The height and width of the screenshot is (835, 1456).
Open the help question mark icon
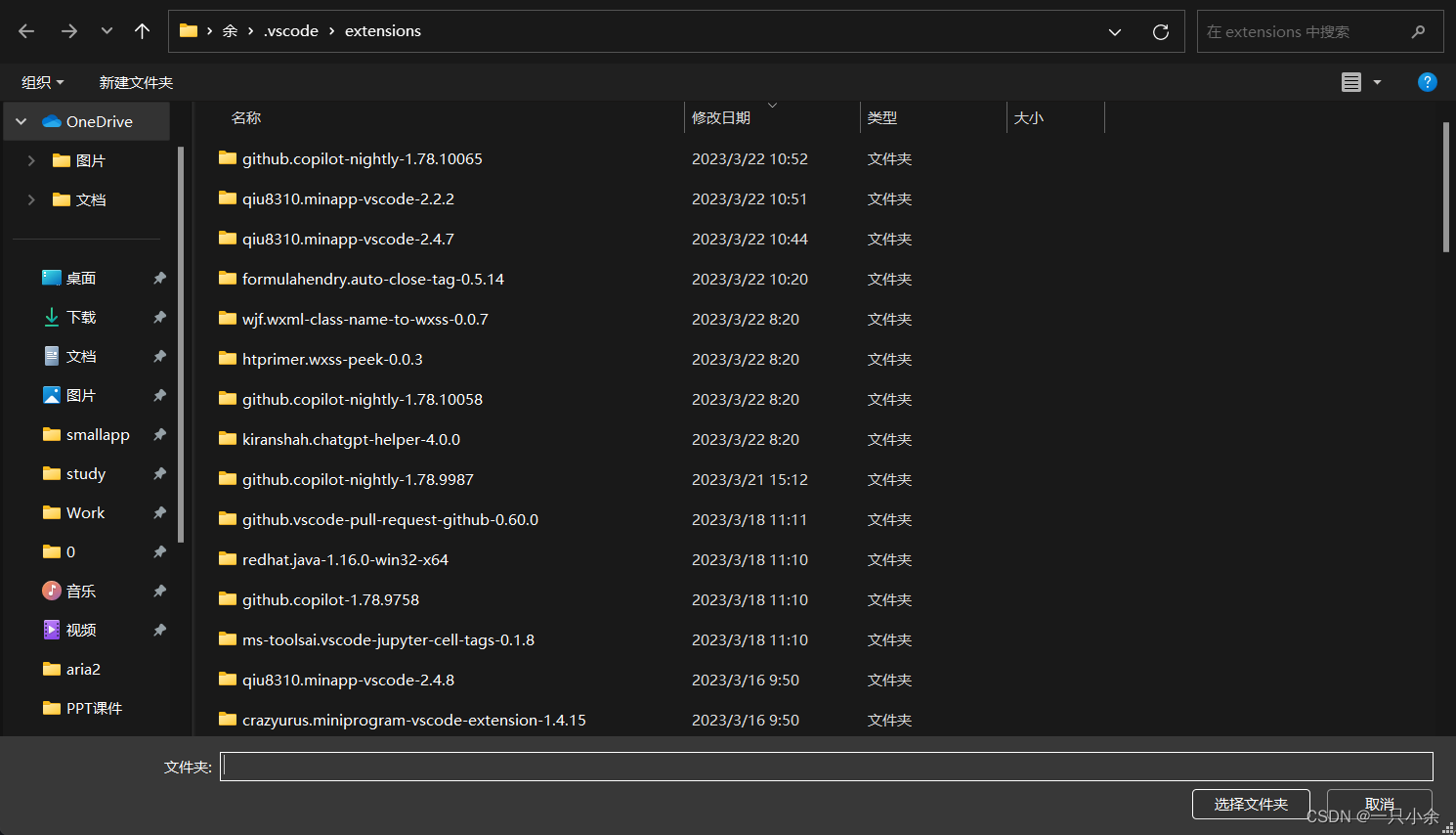1427,82
